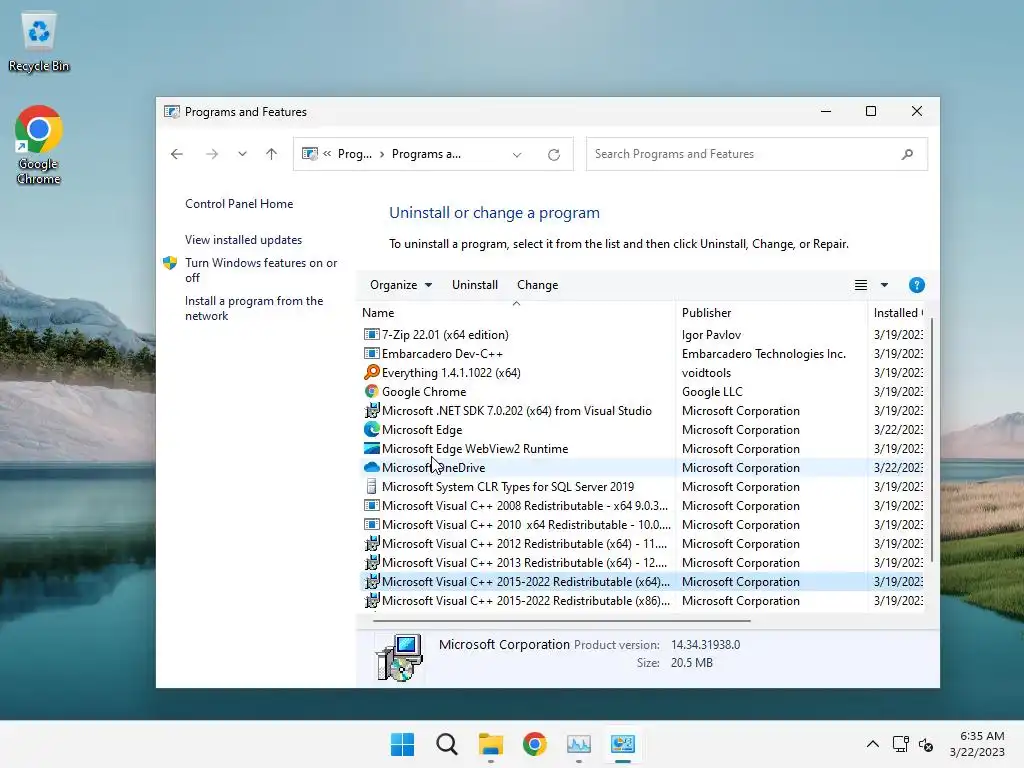Click the Edge WebView2 Runtime icon

pyautogui.click(x=372, y=449)
